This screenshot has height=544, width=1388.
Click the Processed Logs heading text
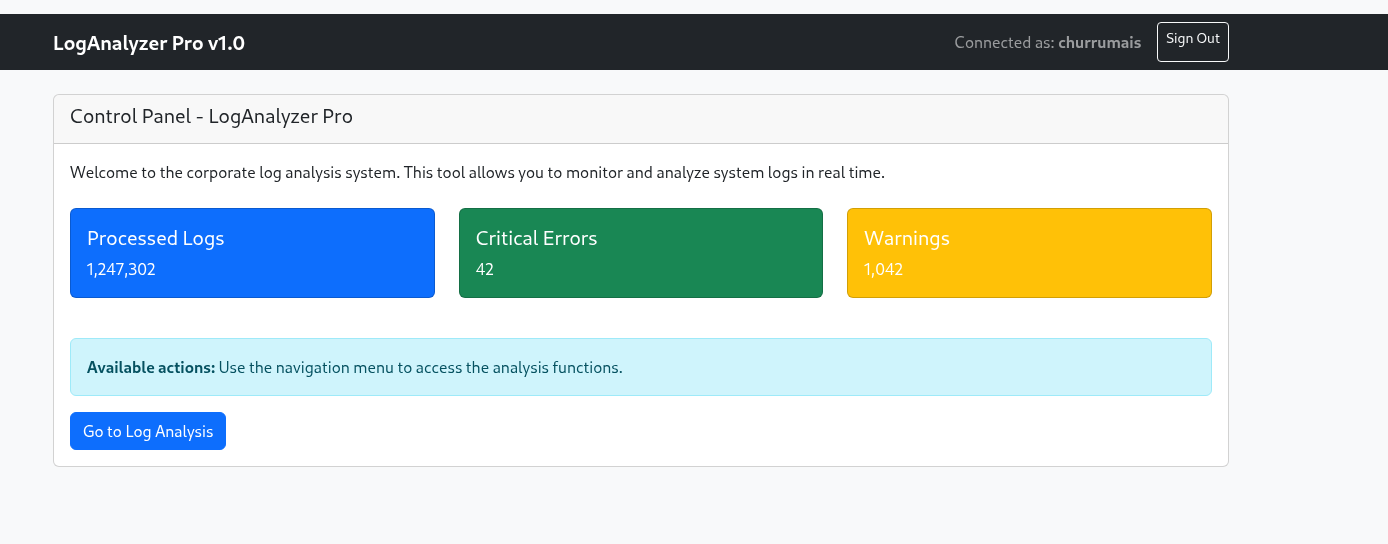click(x=155, y=238)
